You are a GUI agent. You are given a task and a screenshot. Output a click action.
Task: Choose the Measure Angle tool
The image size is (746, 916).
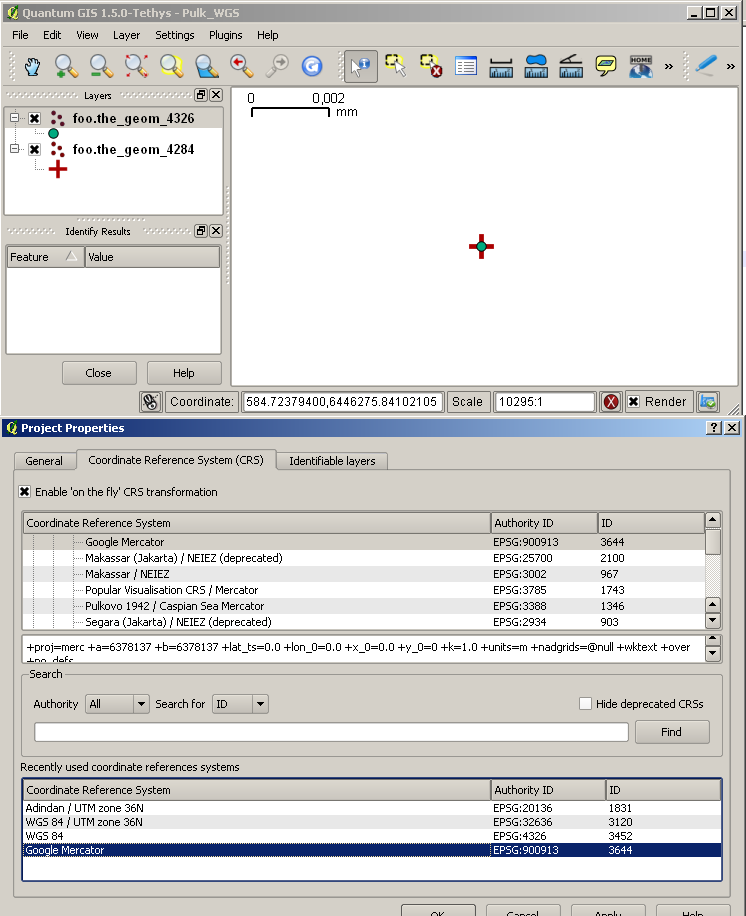(571, 66)
